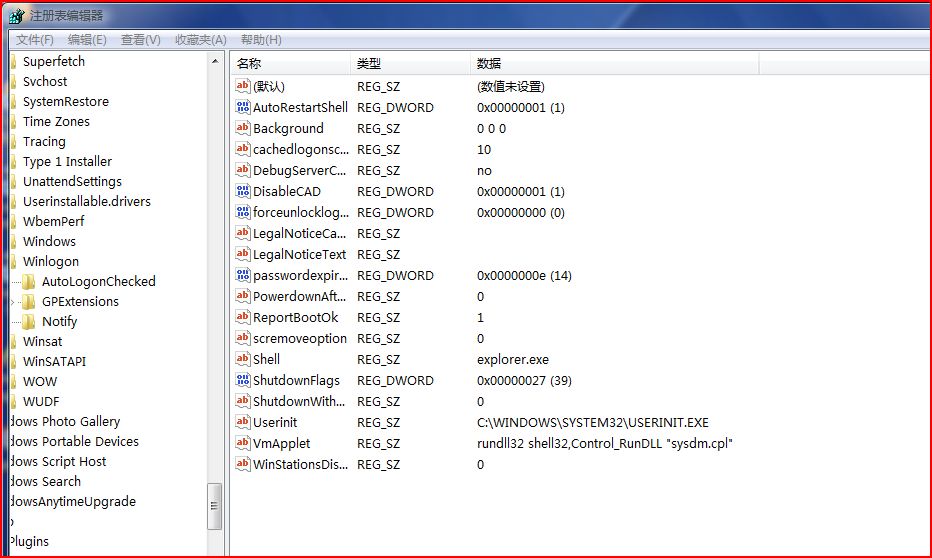This screenshot has width=932, height=558.
Task: Select the Portable Devices tree entry
Action: coord(75,442)
